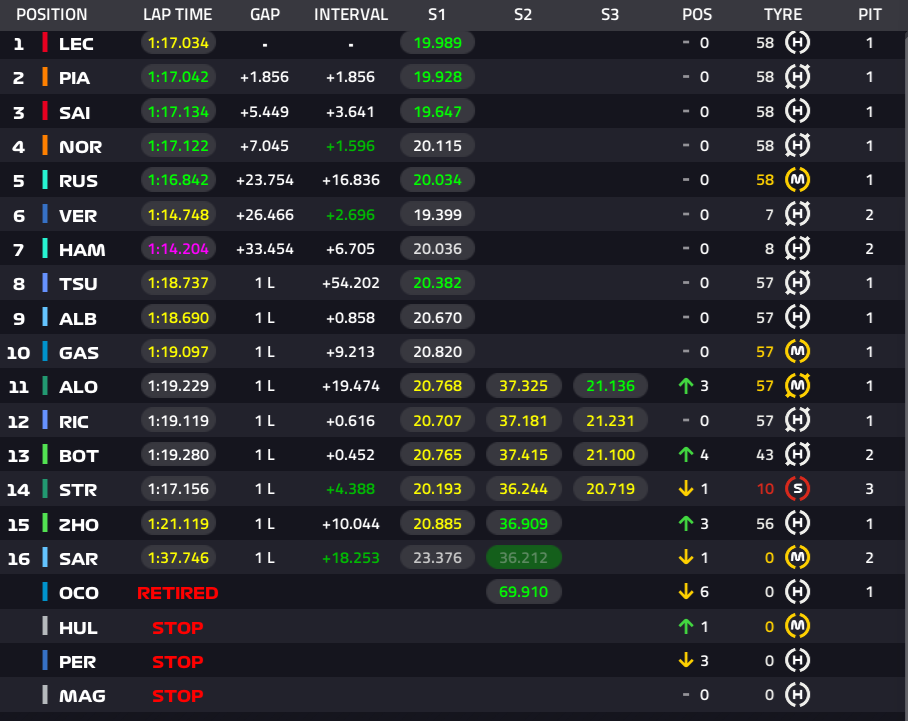The width and height of the screenshot is (908, 721).
Task: Click the red team color bar for LEC
Action: click(45, 43)
